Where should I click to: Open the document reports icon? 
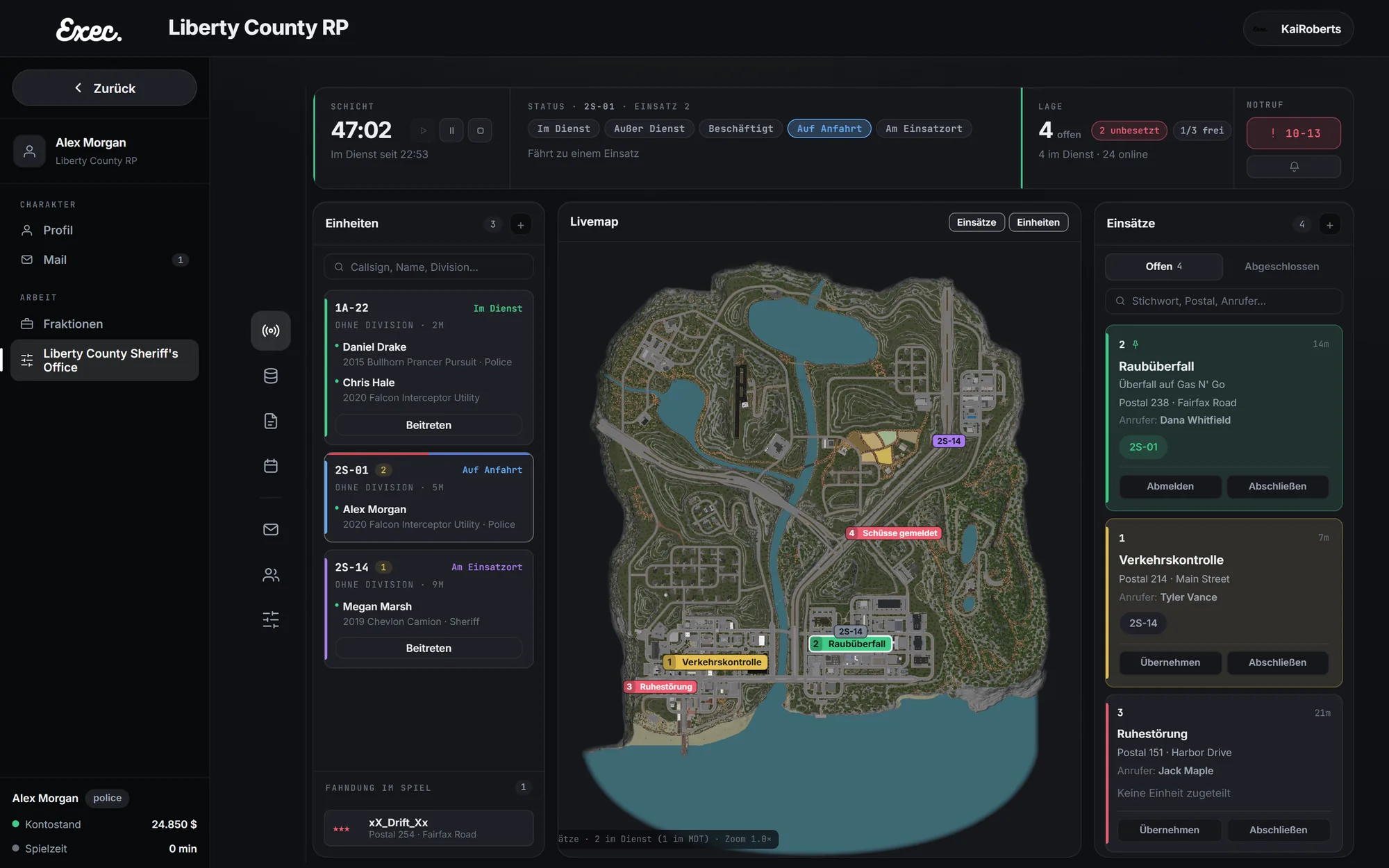pos(271,421)
